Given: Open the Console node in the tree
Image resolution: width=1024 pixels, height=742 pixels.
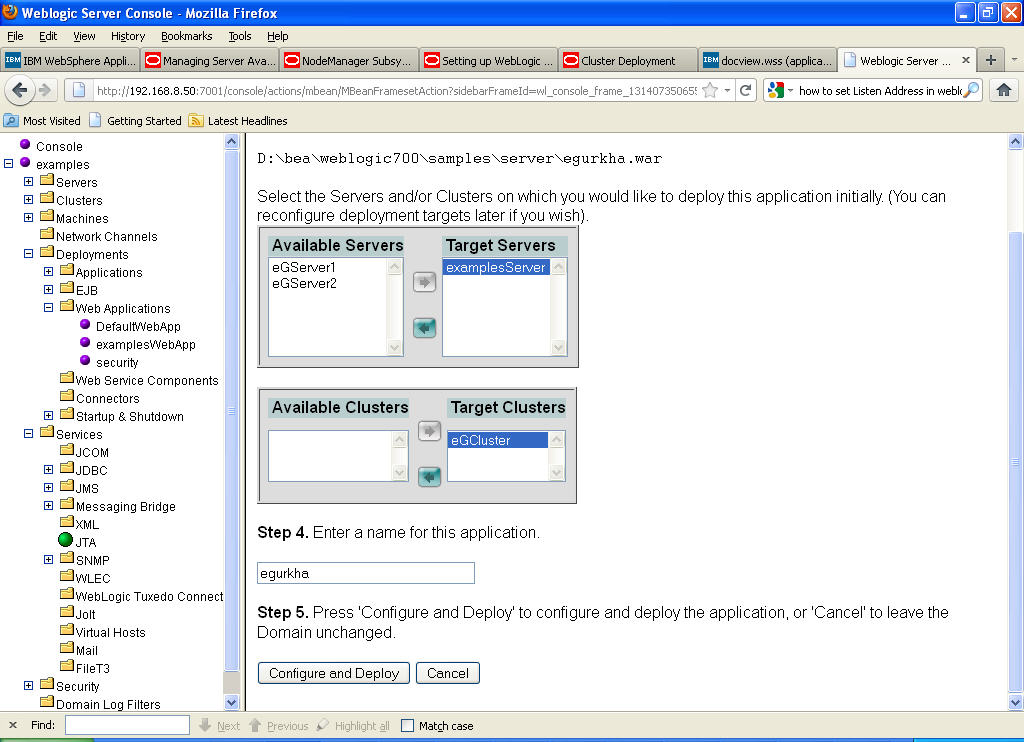Looking at the screenshot, I should 59,146.
